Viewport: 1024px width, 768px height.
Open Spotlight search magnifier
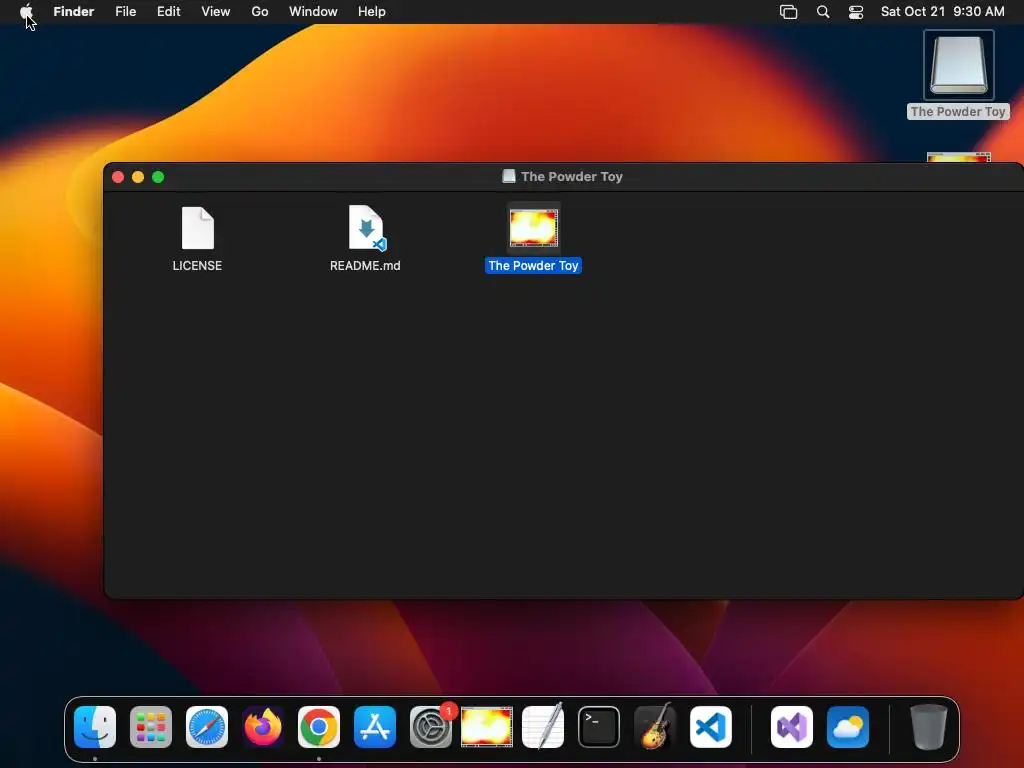pos(823,12)
